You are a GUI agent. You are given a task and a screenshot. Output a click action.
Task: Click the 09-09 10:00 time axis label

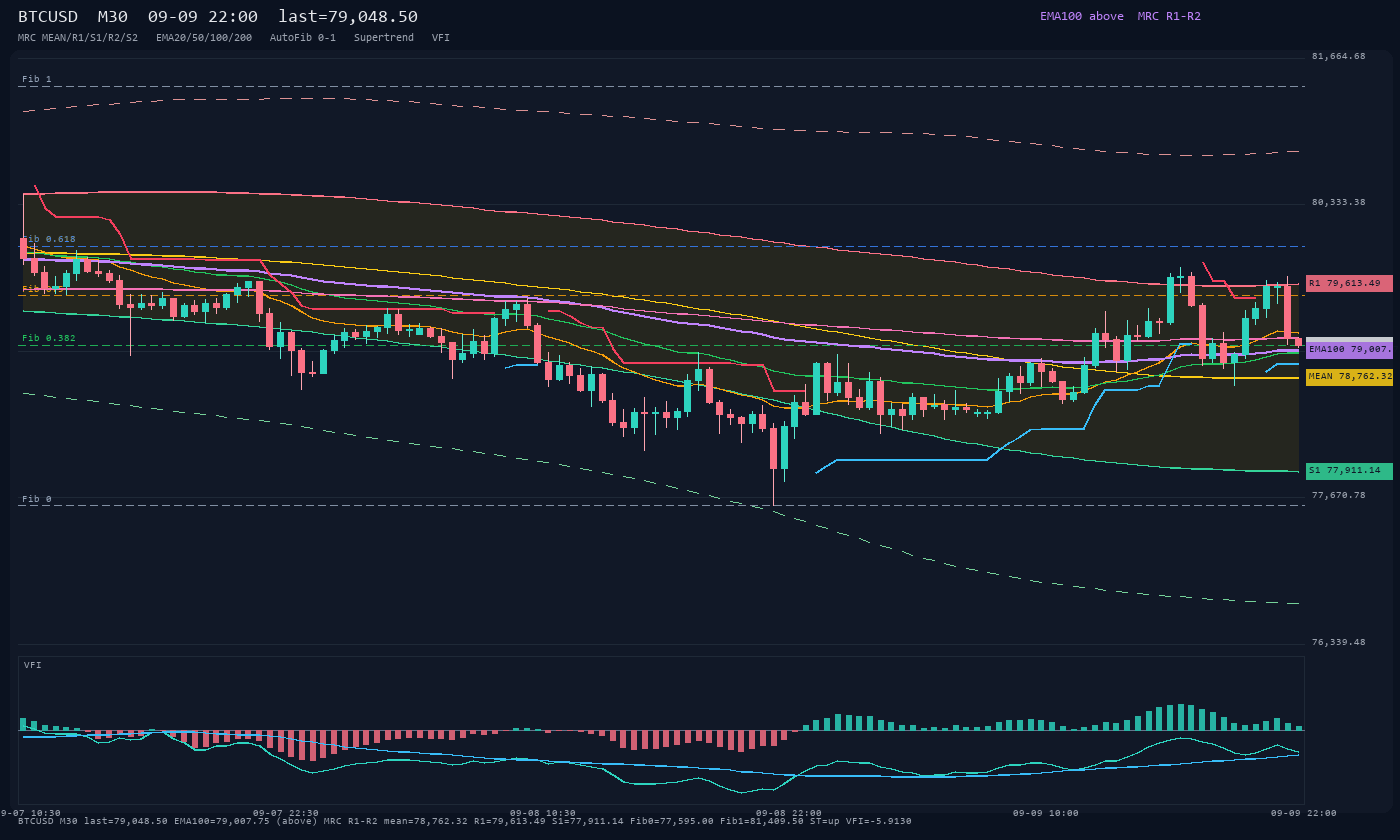pyautogui.click(x=1046, y=813)
